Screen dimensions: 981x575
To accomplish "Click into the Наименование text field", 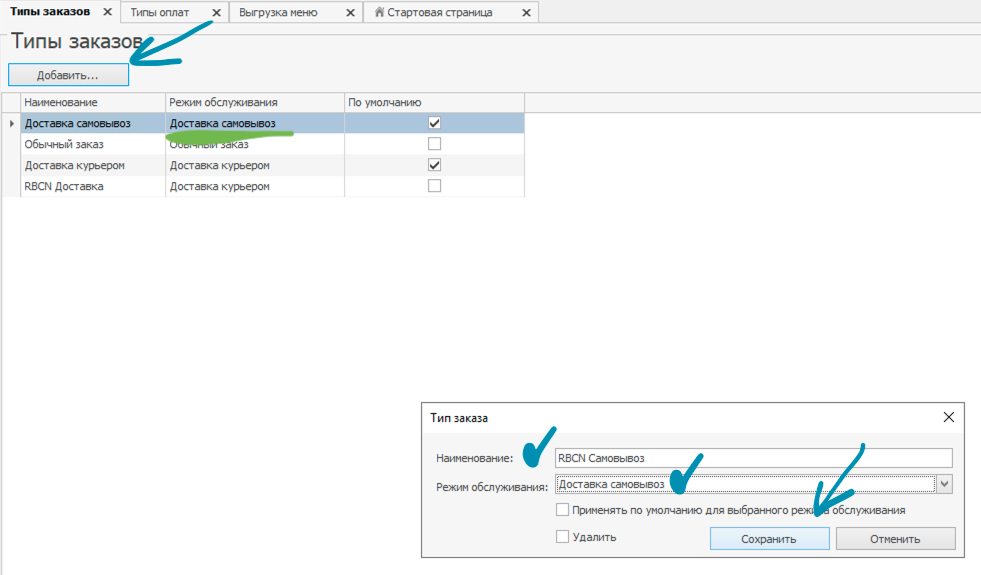I will point(753,458).
